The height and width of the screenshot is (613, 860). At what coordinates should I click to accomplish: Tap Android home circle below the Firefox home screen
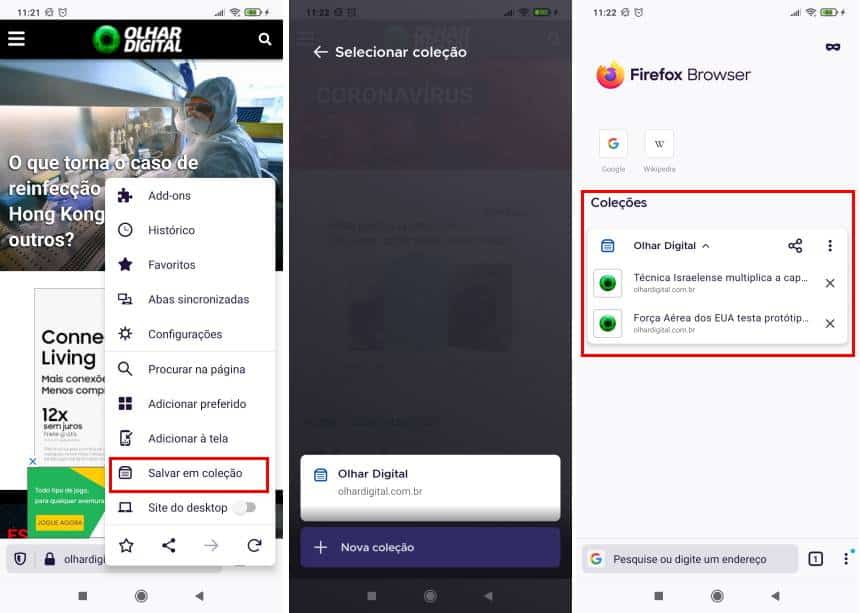click(x=717, y=595)
